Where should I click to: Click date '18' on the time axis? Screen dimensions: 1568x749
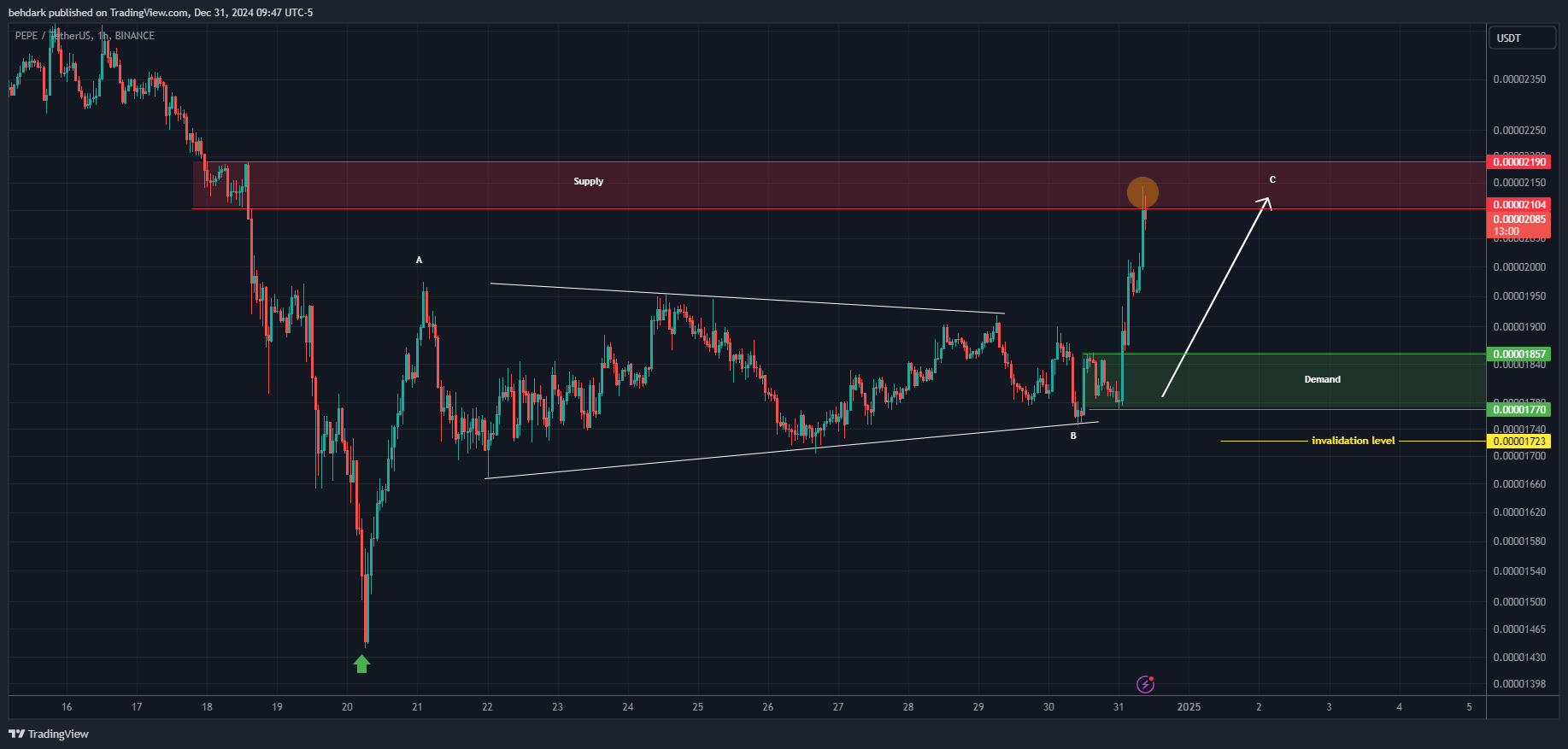207,707
